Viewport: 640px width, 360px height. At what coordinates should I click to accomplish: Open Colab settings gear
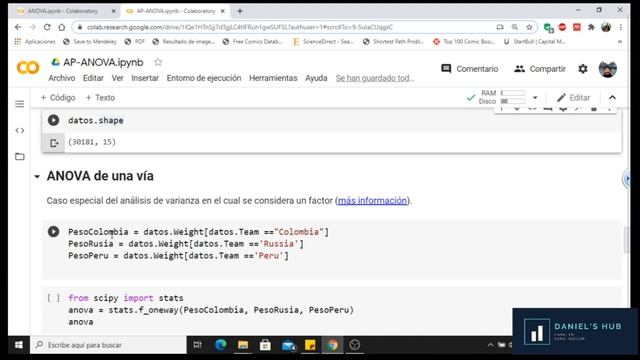point(583,69)
